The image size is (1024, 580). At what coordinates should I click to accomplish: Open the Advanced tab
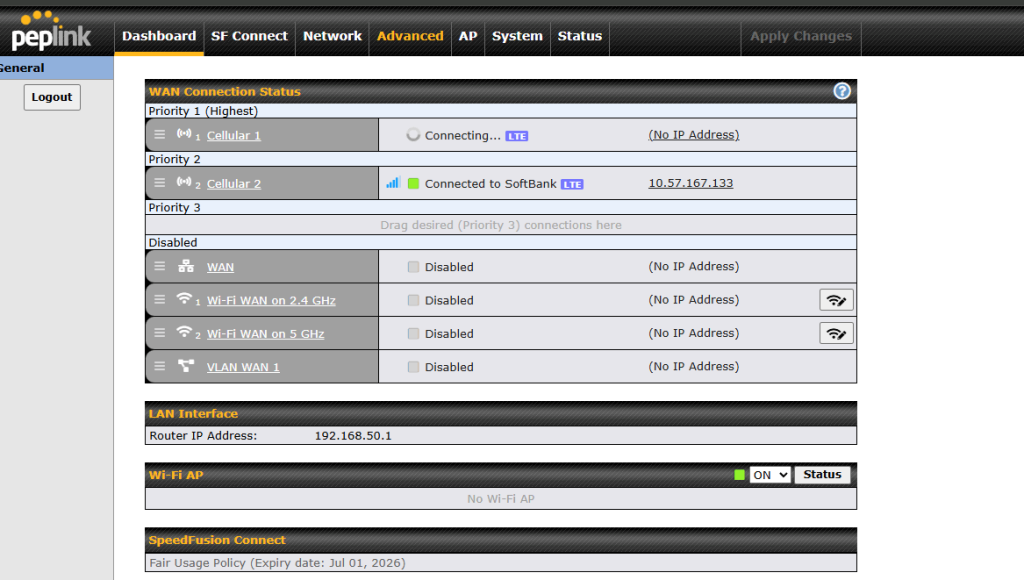(x=410, y=36)
